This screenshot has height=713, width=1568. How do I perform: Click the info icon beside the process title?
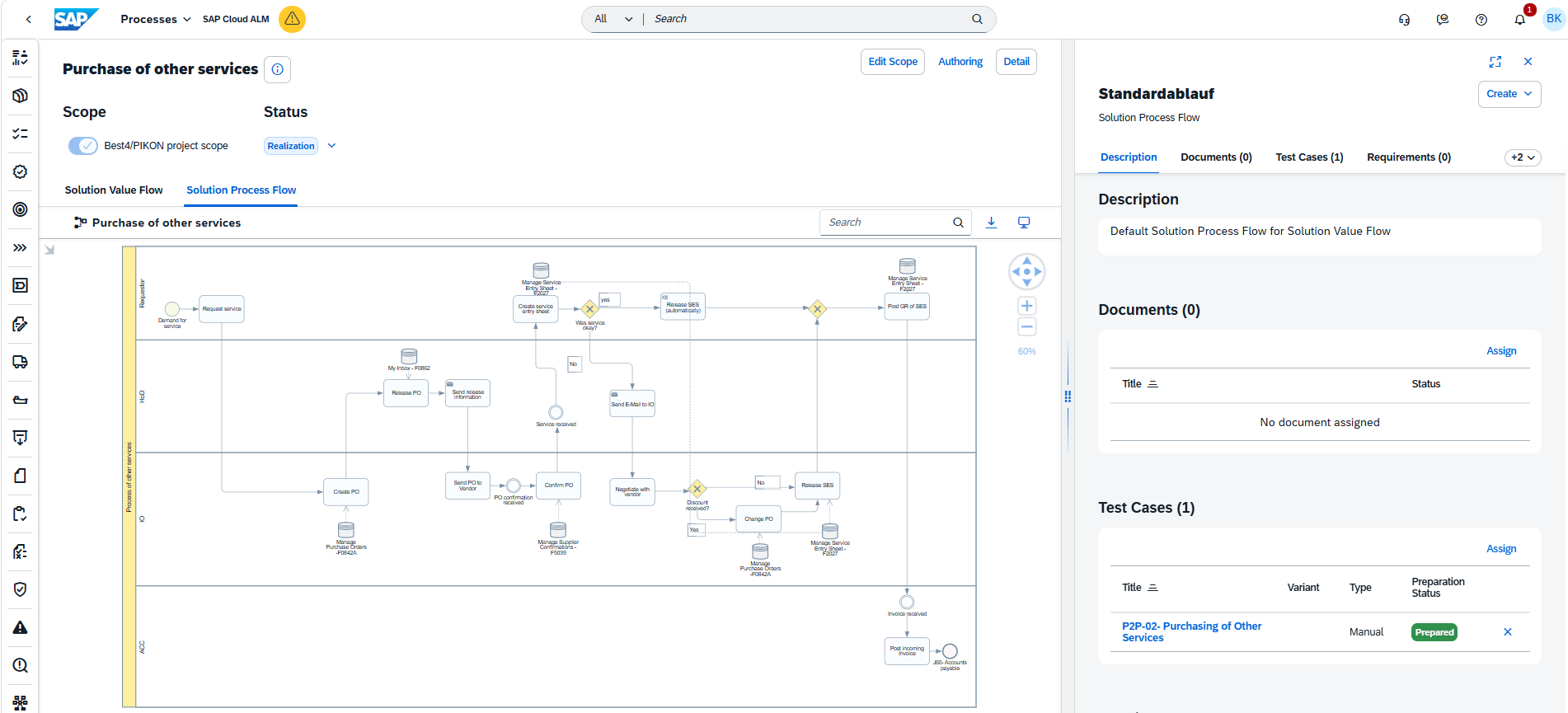pyautogui.click(x=278, y=69)
